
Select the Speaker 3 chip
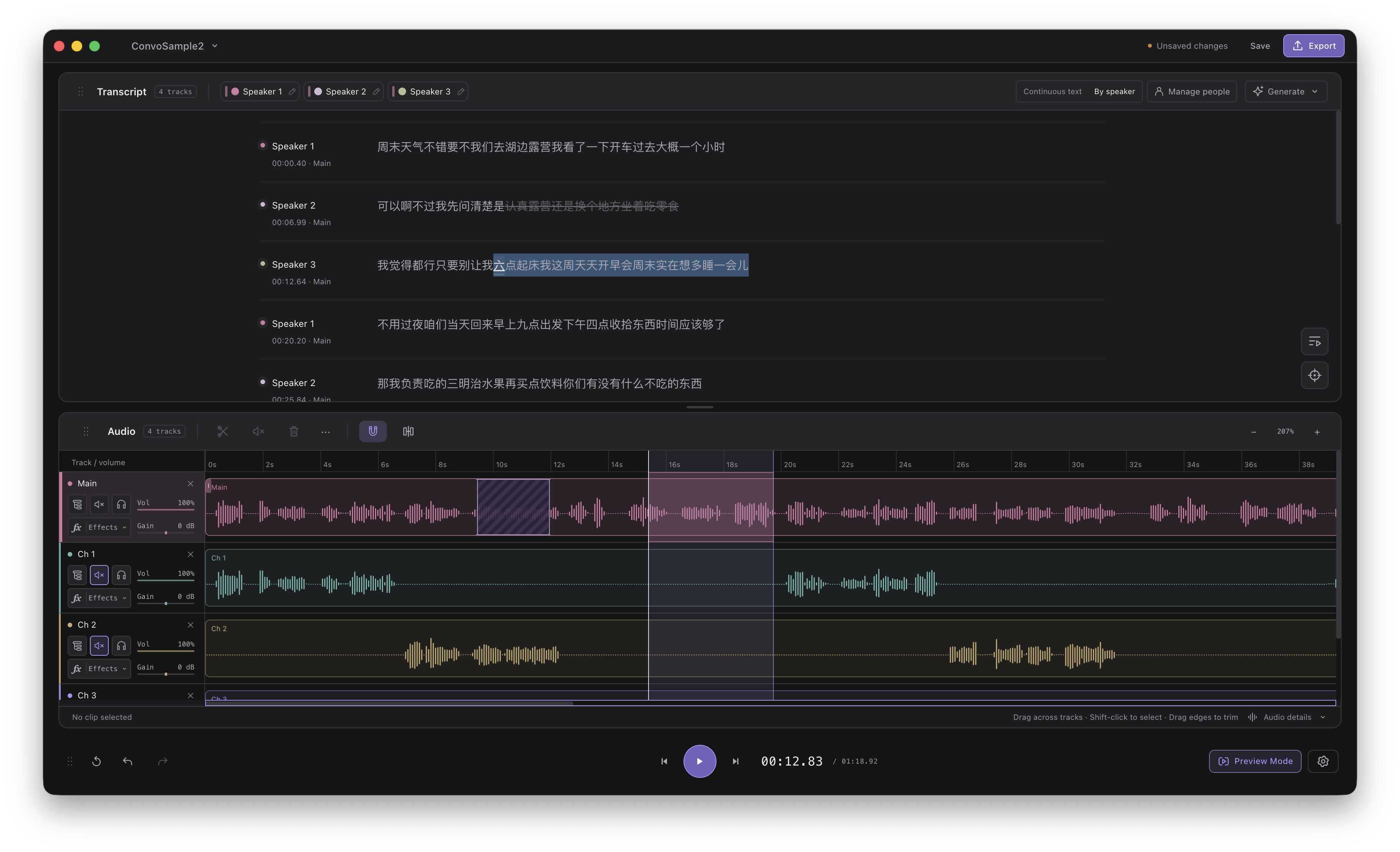(427, 91)
